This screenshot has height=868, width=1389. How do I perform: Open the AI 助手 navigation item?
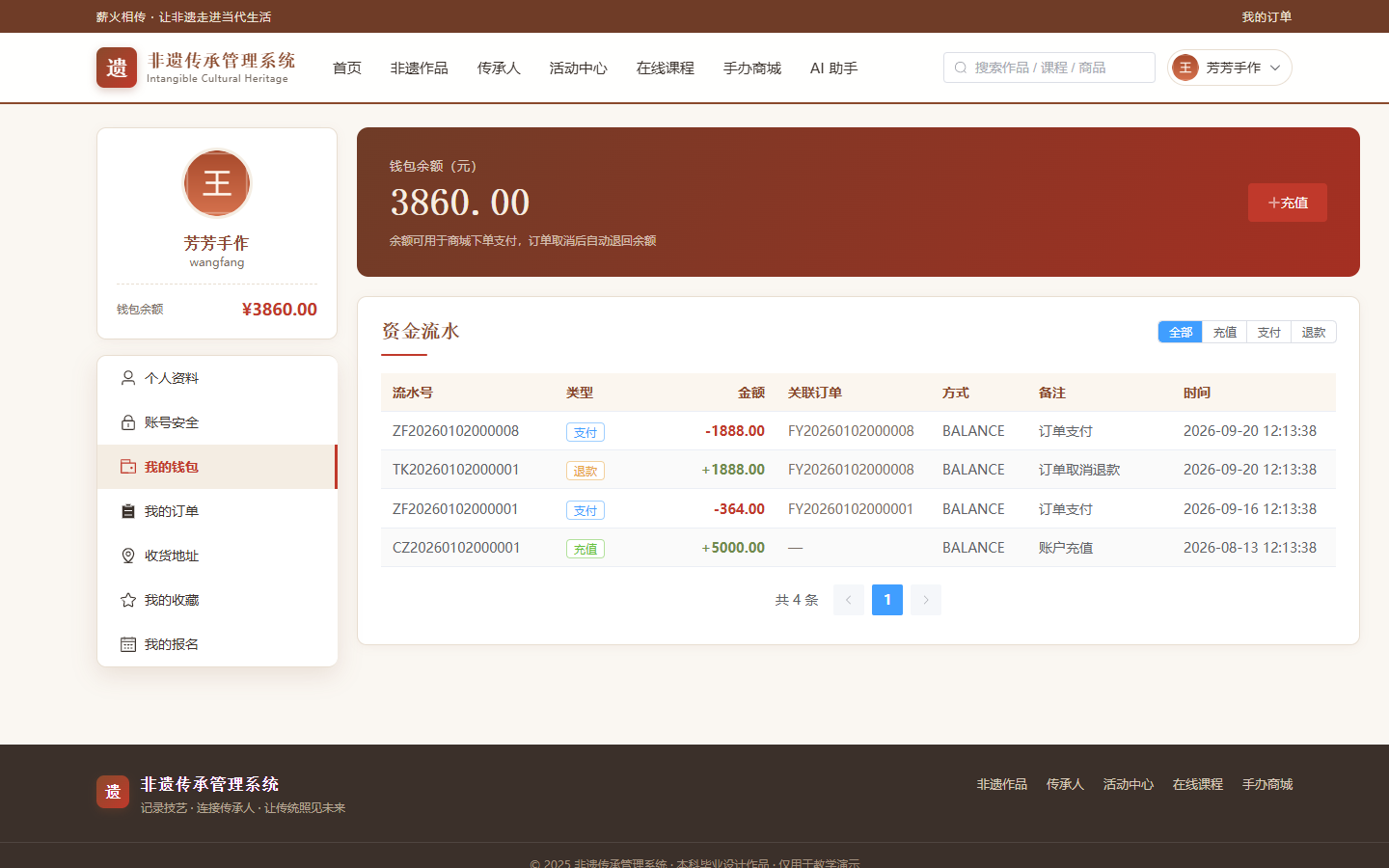834,68
